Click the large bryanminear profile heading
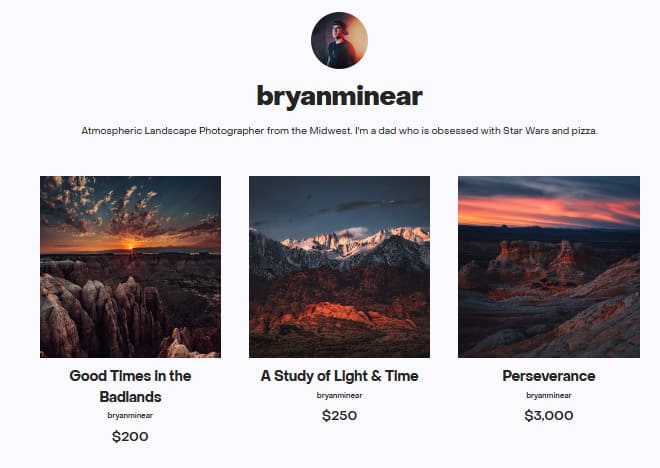Screen dimensions: 660x468 (x=339, y=97)
